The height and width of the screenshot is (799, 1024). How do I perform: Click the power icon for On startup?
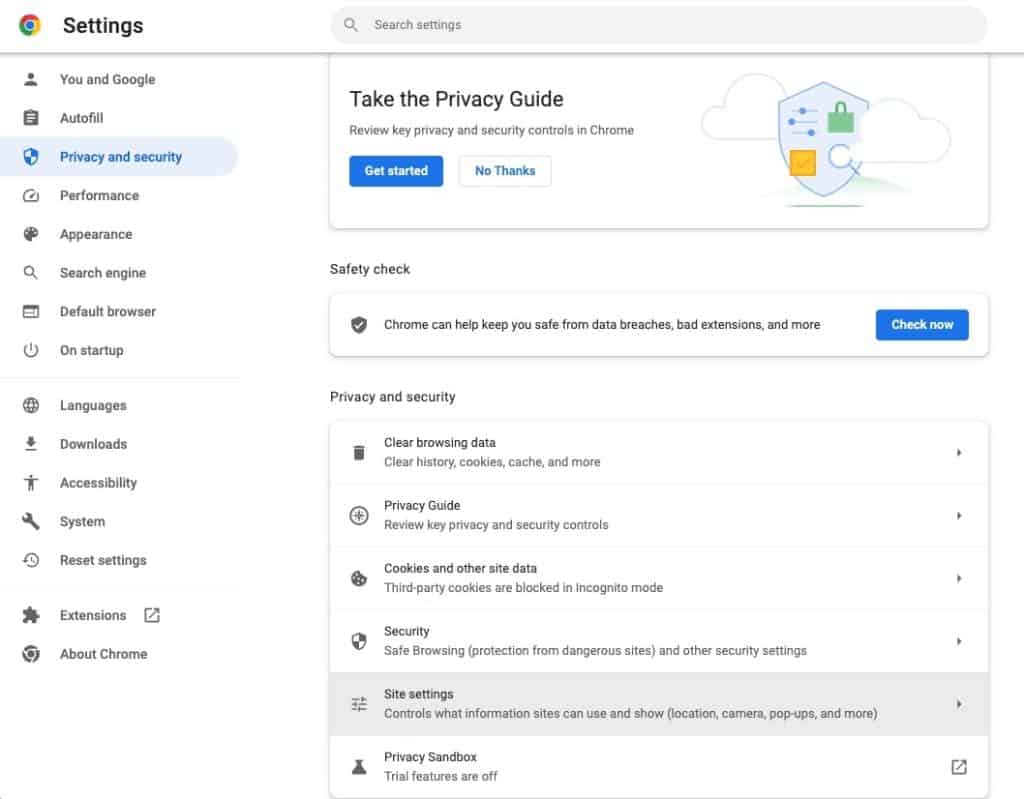tap(31, 350)
